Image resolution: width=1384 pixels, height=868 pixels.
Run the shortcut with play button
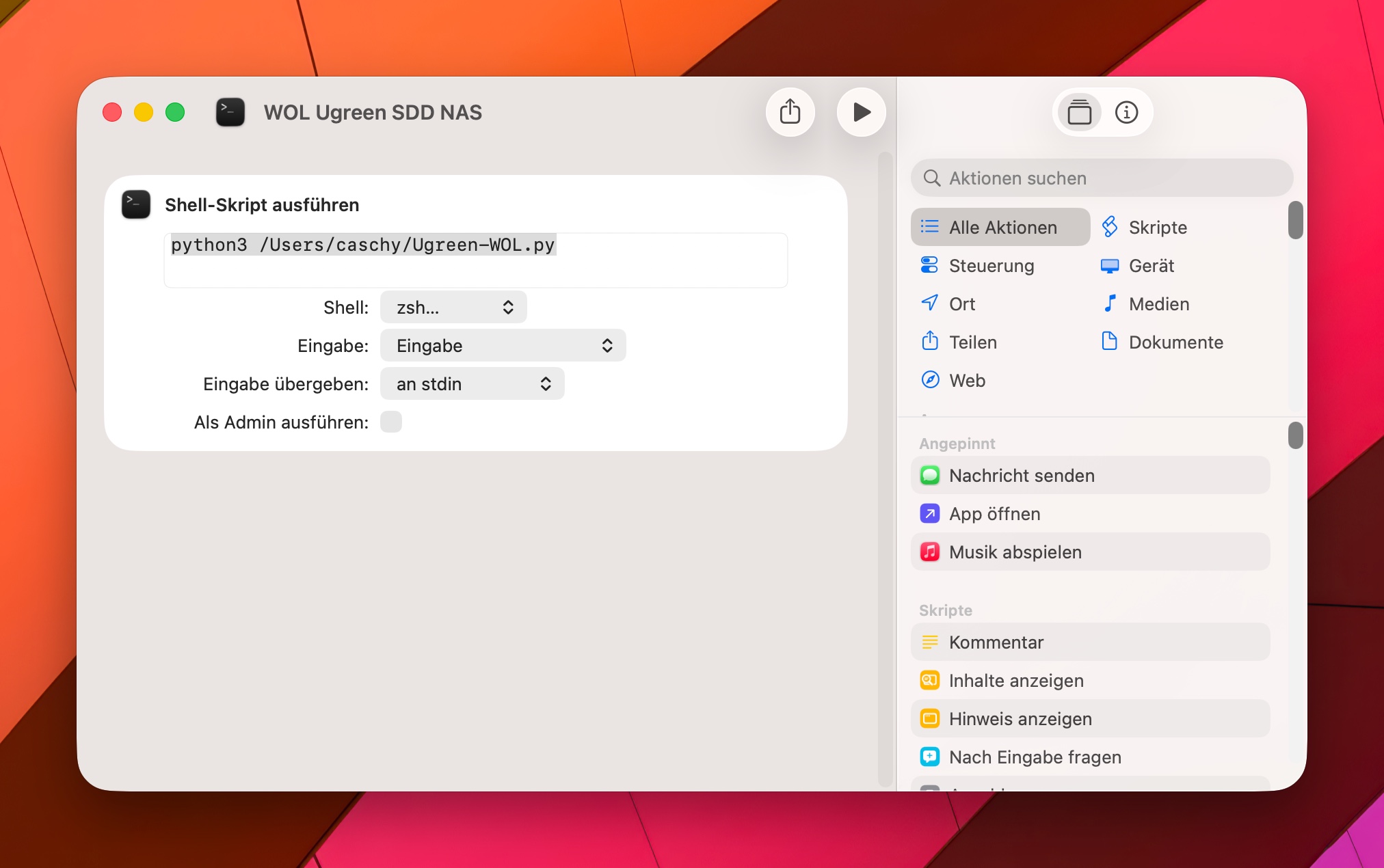pyautogui.click(x=861, y=112)
